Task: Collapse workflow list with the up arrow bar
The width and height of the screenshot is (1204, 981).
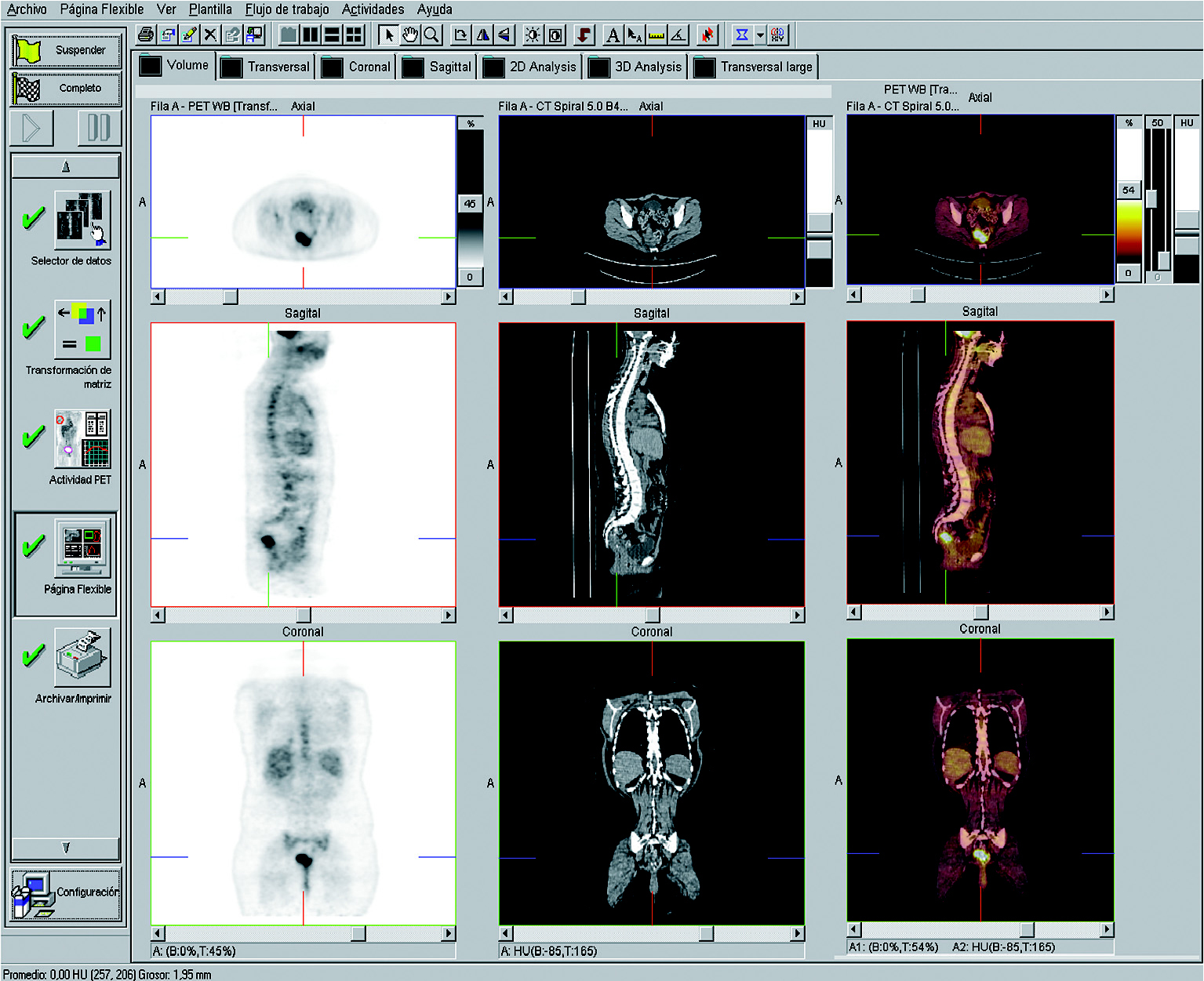Action: [x=66, y=166]
